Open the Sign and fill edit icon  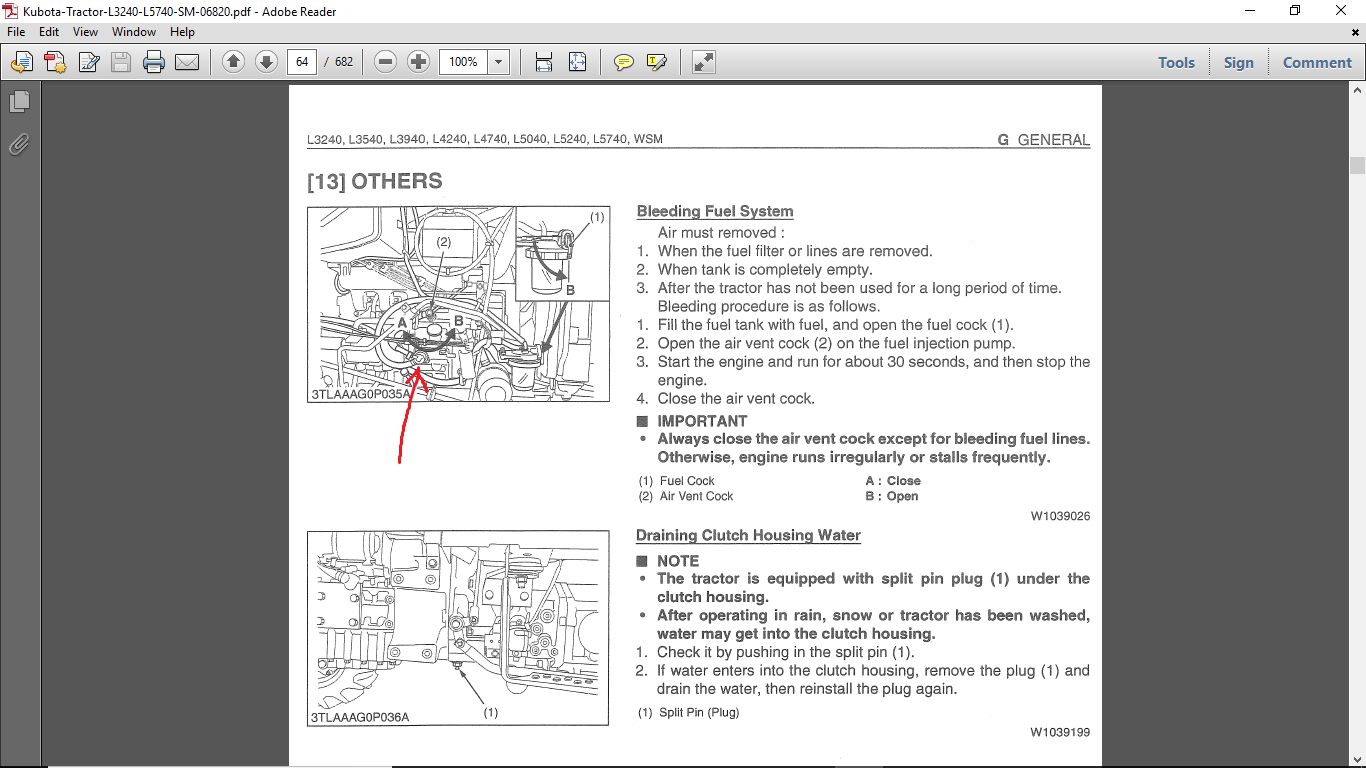tap(88, 62)
